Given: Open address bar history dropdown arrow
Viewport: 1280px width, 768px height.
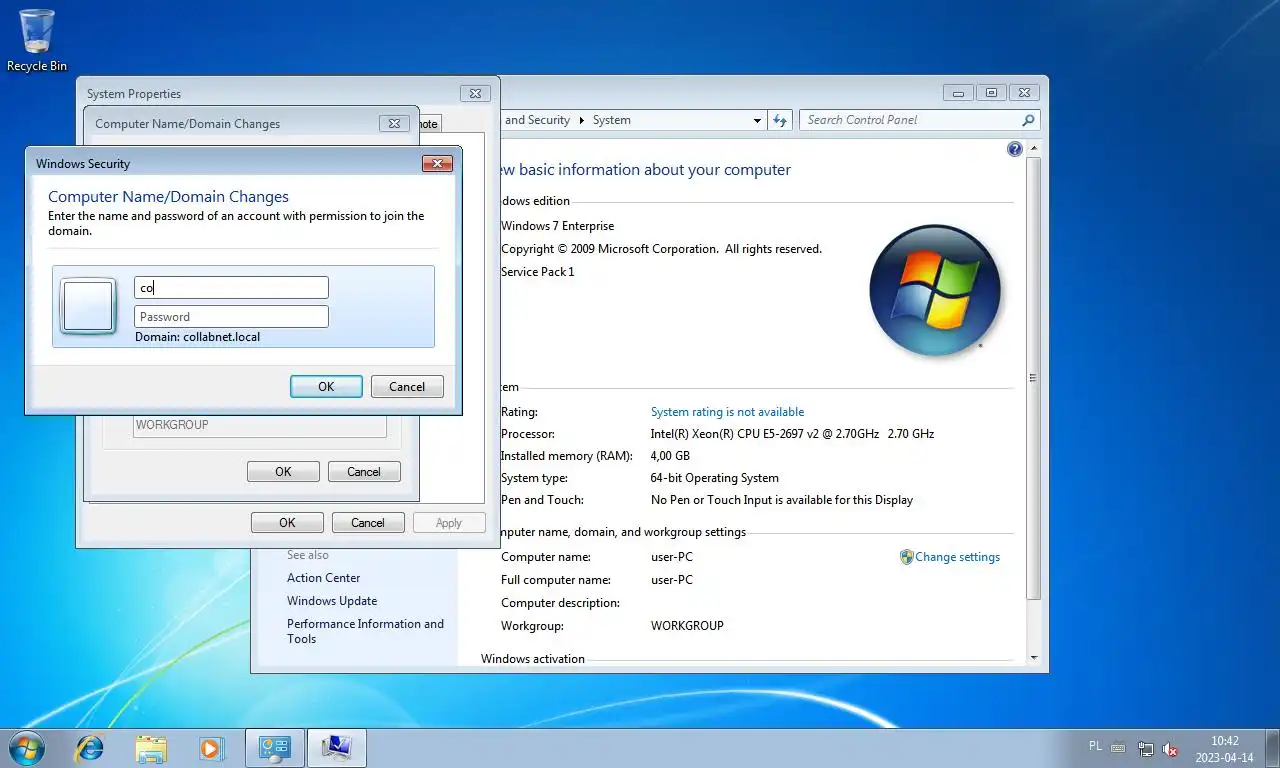Looking at the screenshot, I should [757, 120].
